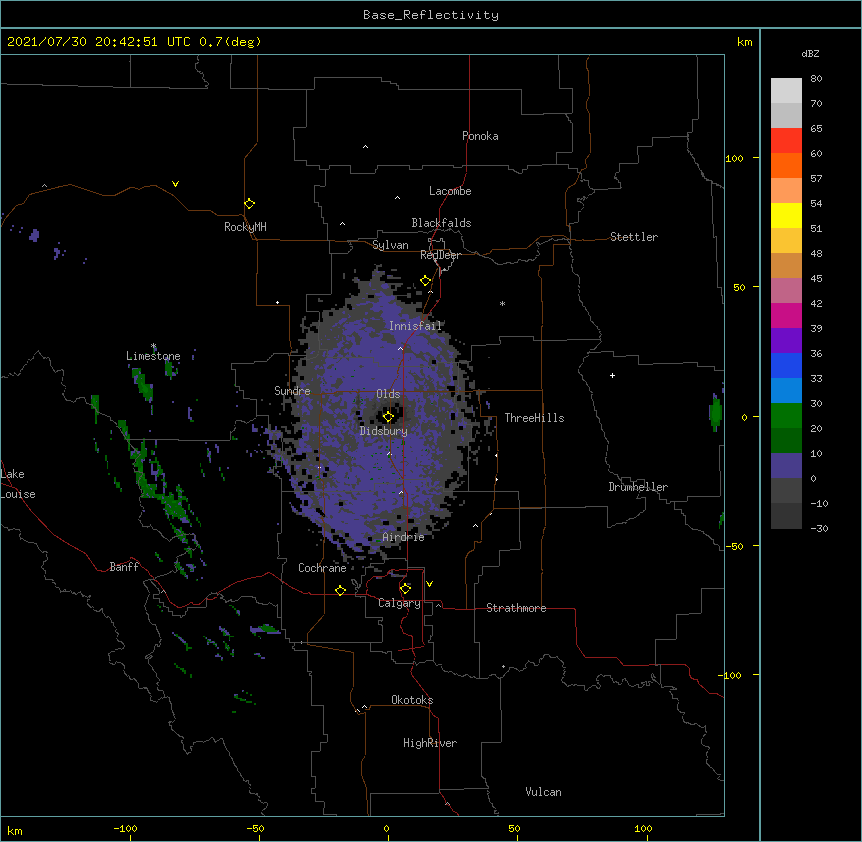Click the Olds city label
The height and width of the screenshot is (842, 862).
pos(388,394)
